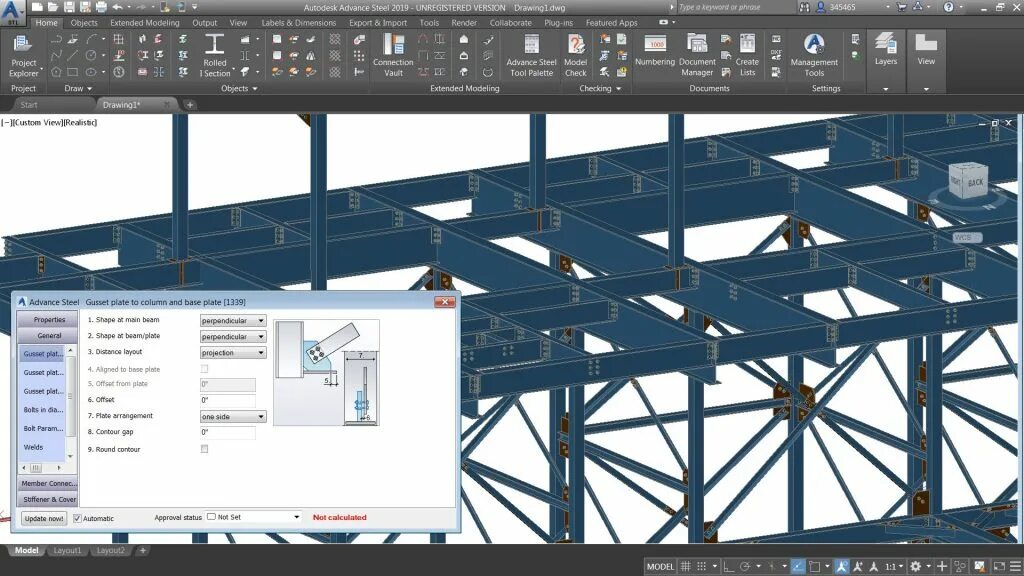
Task: Open the Member Connec... section button
Action: [x=49, y=483]
